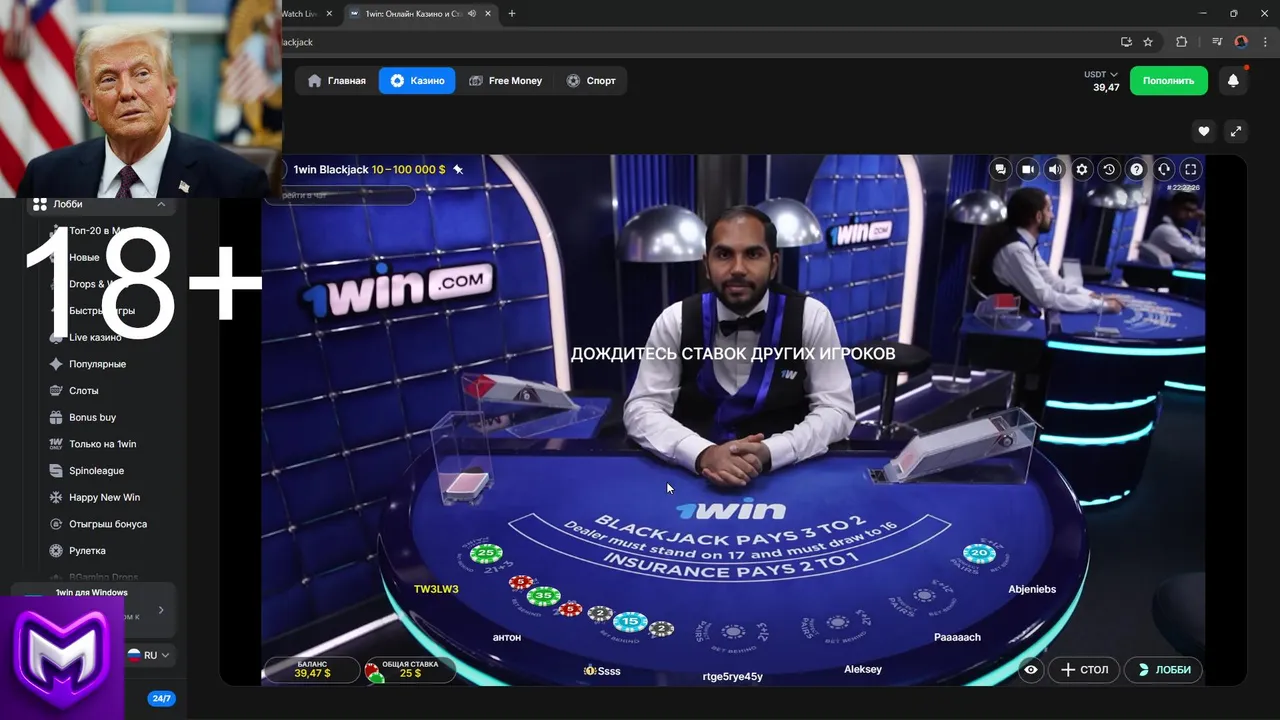Expand game frame with diagonal arrows icon

click(x=1235, y=131)
